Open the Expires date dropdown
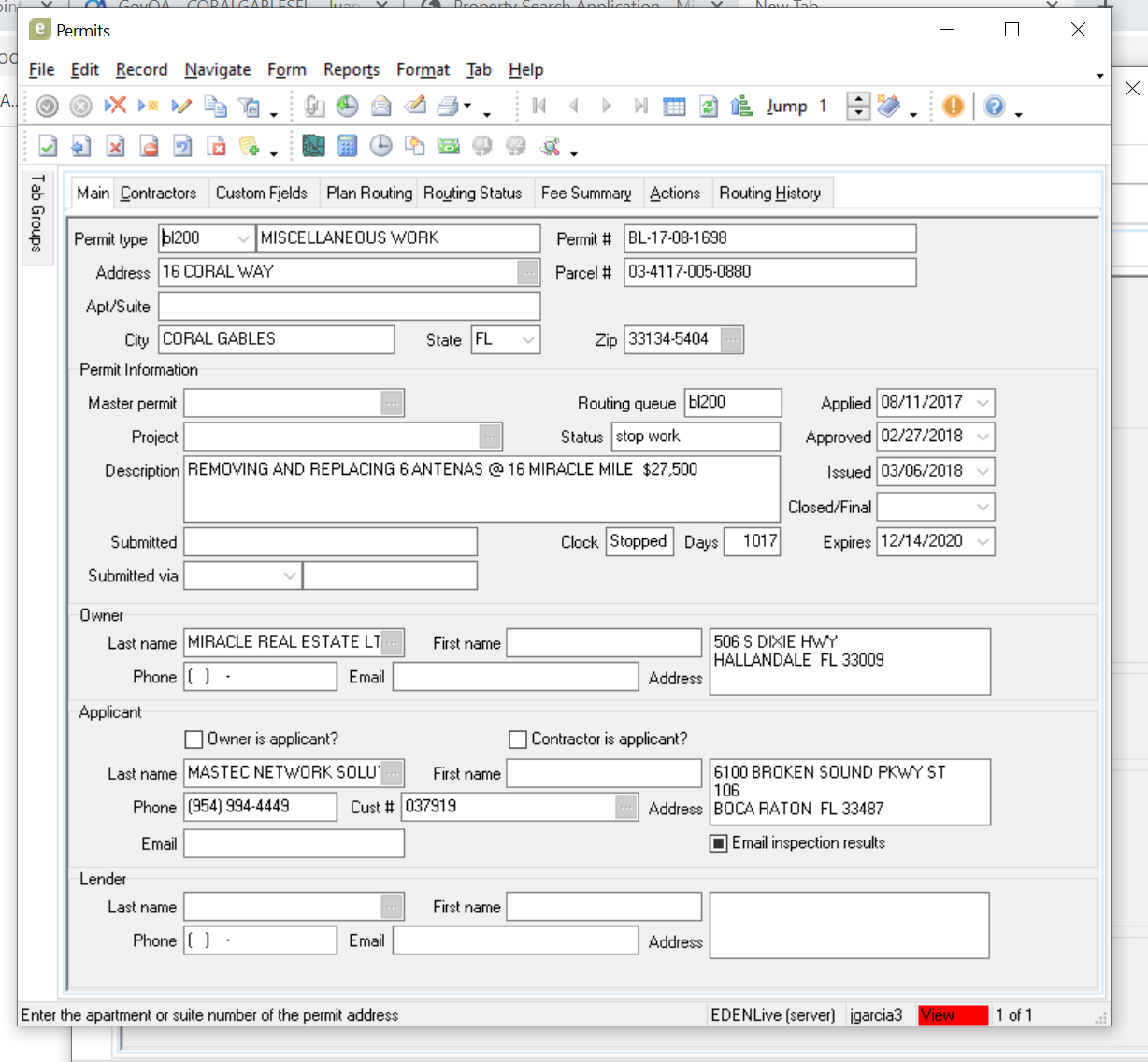The image size is (1148, 1062). click(x=983, y=541)
